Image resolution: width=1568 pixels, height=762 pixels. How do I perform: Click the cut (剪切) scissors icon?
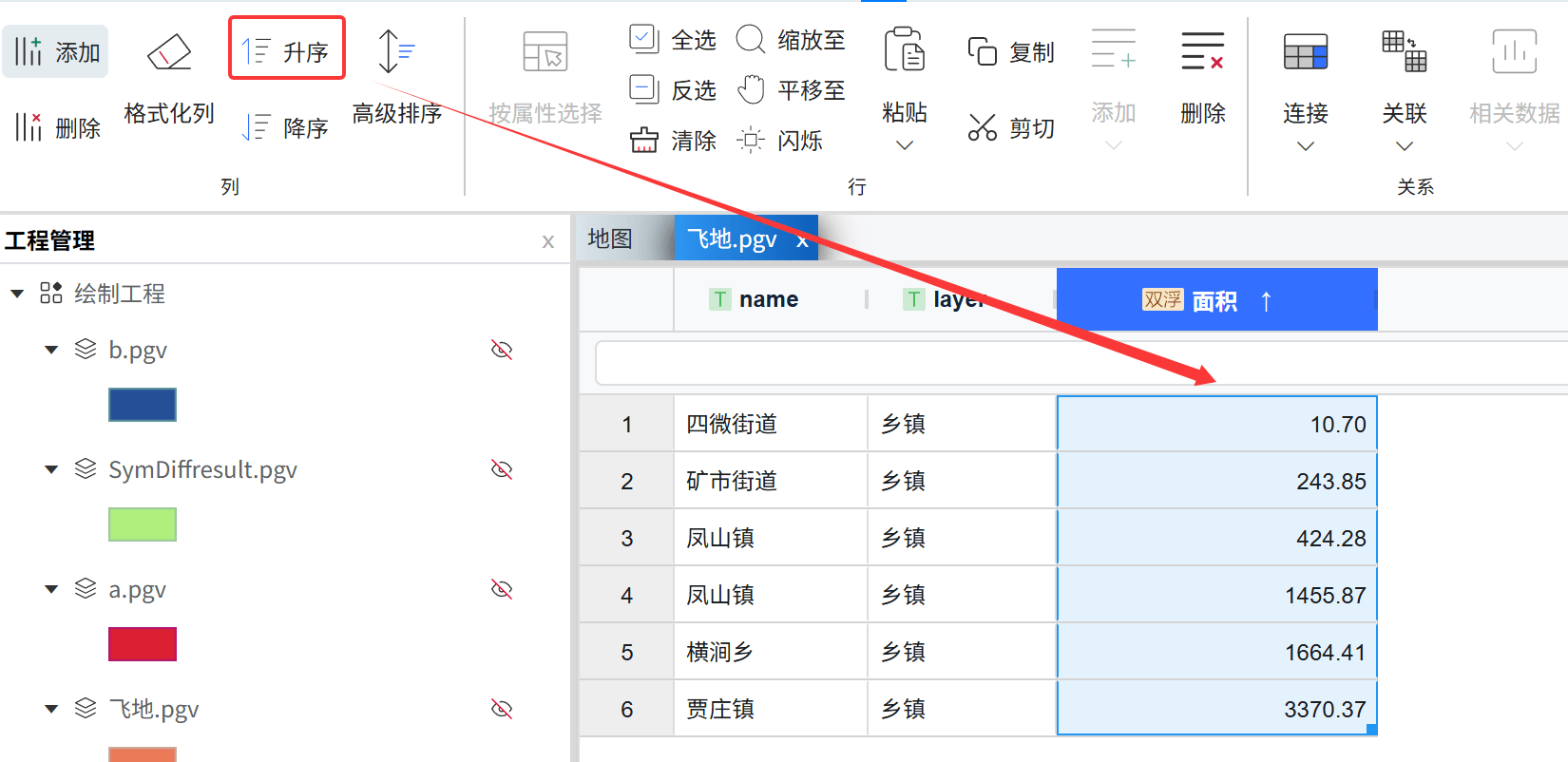point(982,127)
